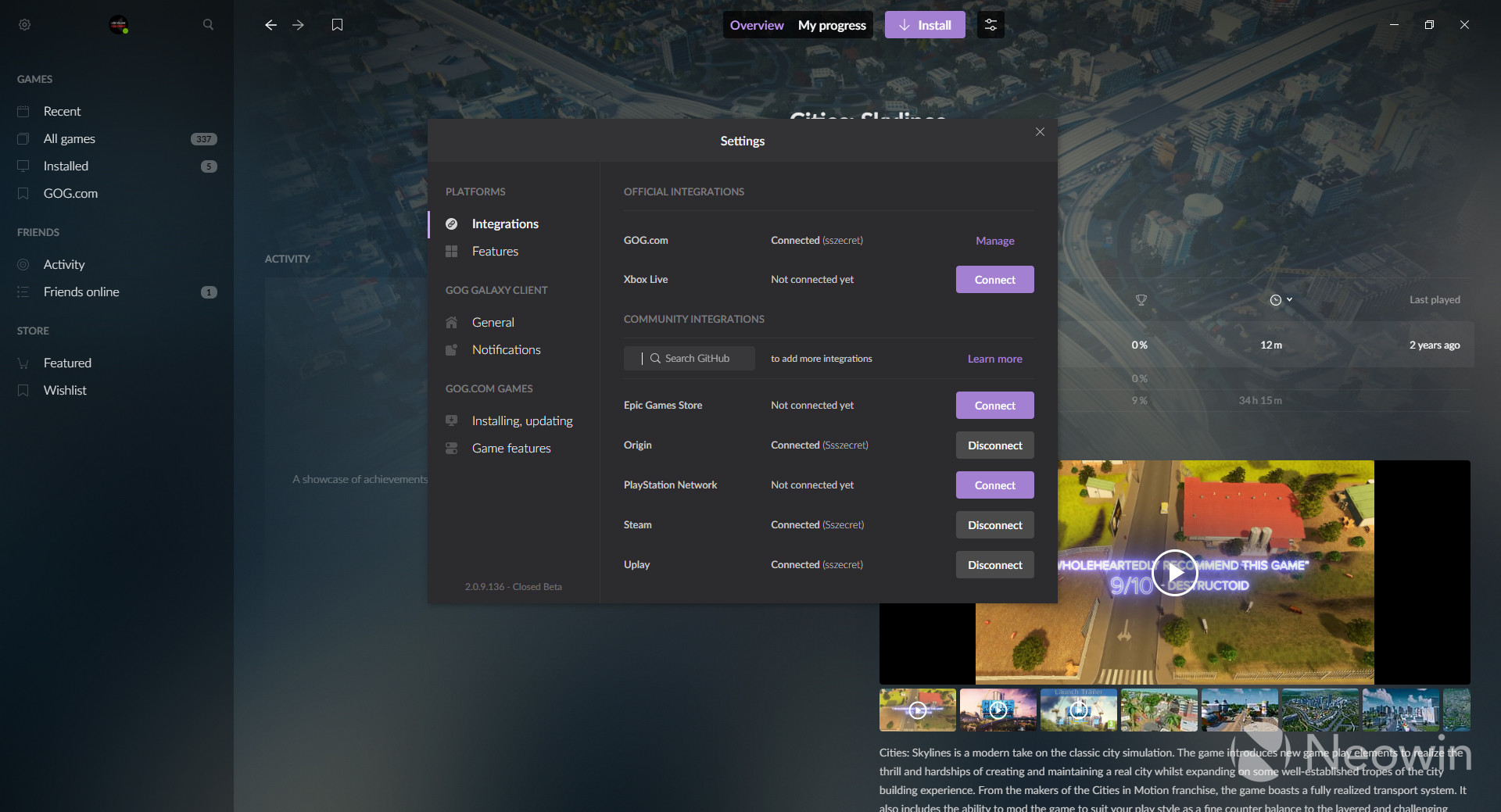Connect the Epic Games Store integration
The height and width of the screenshot is (812, 1501).
click(994, 406)
